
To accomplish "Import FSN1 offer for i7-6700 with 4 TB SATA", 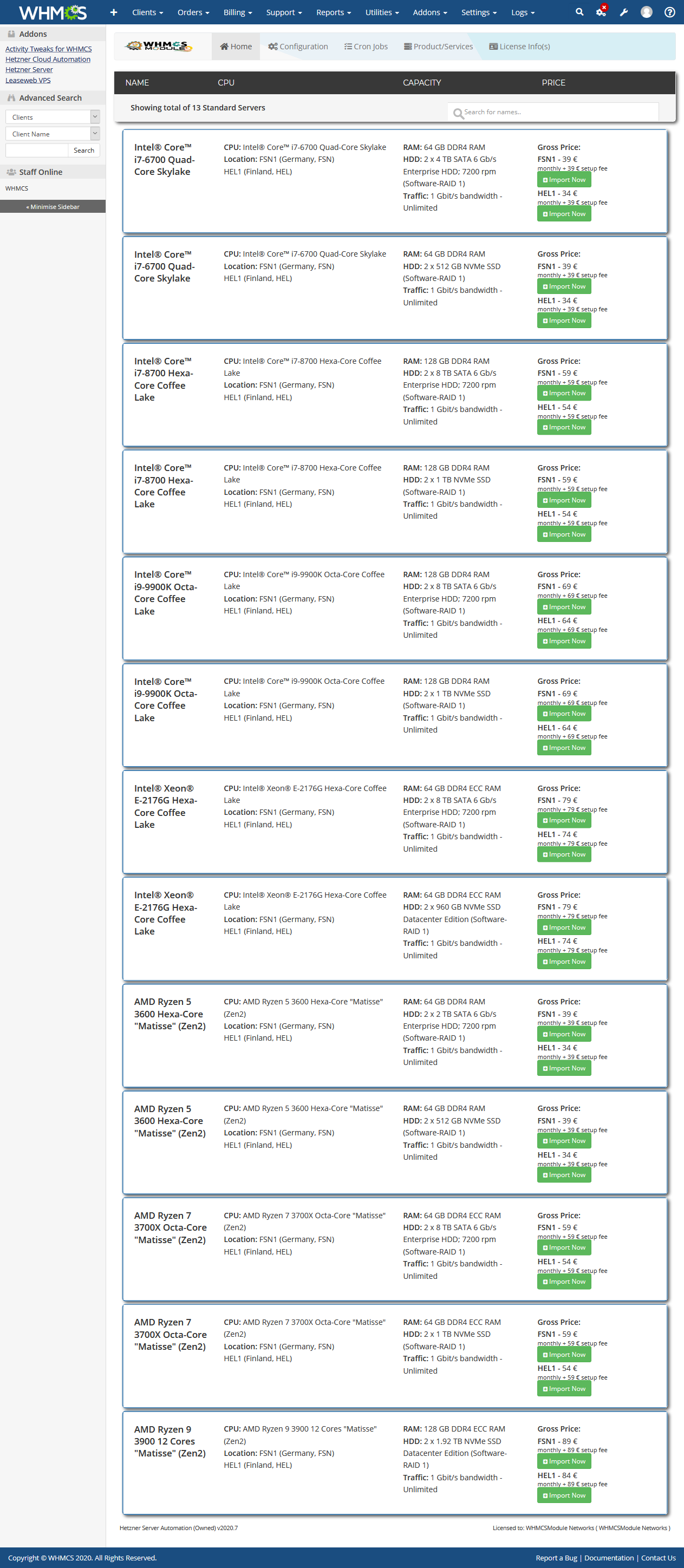I will click(x=564, y=180).
